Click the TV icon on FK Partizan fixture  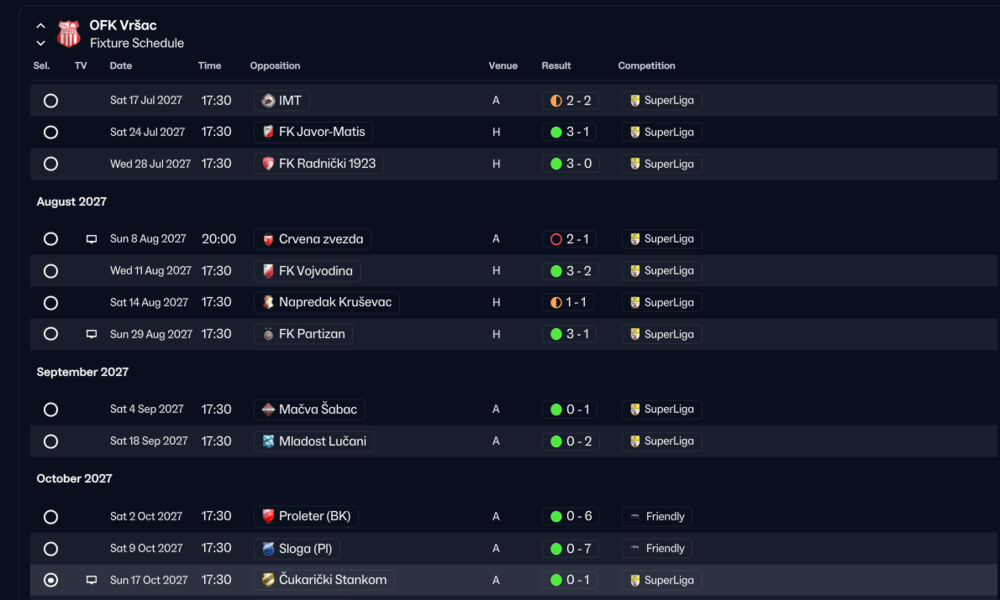coord(92,334)
